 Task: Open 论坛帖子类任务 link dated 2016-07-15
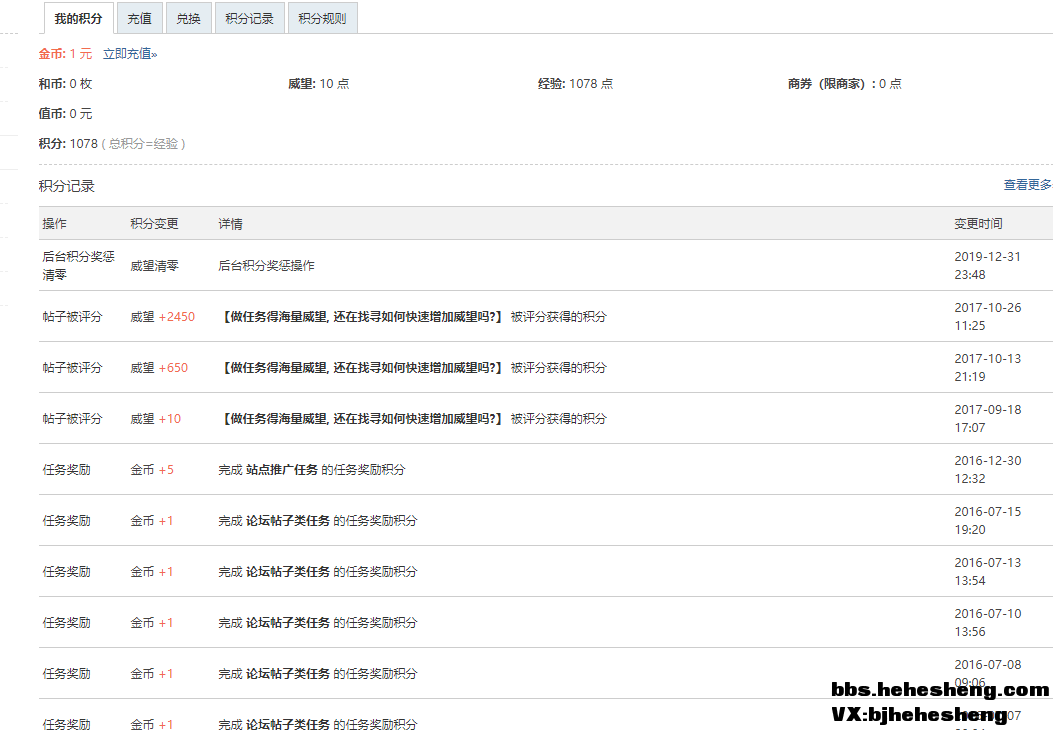pyautogui.click(x=288, y=521)
